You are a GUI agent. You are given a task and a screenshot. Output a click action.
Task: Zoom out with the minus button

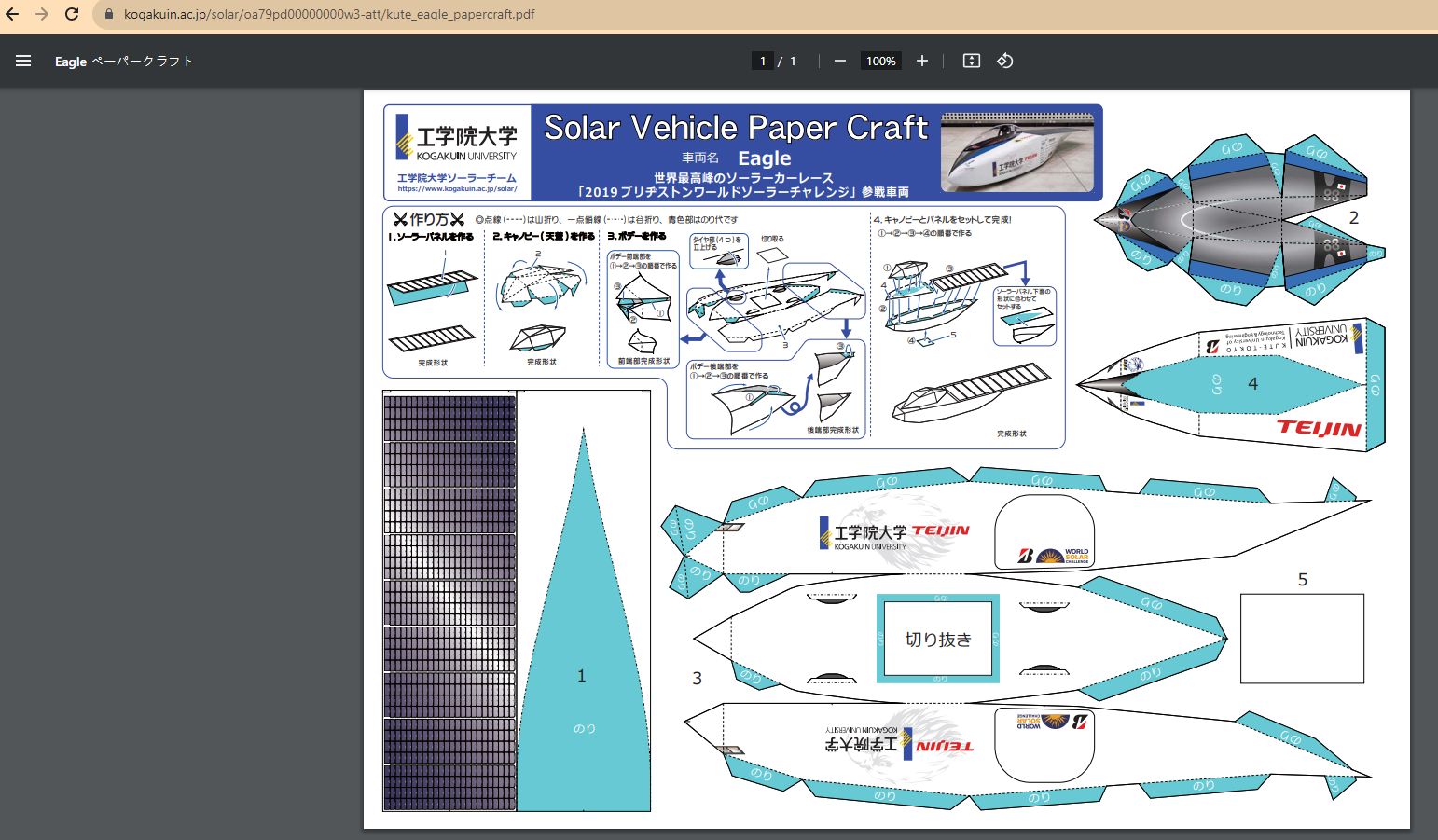[840, 61]
